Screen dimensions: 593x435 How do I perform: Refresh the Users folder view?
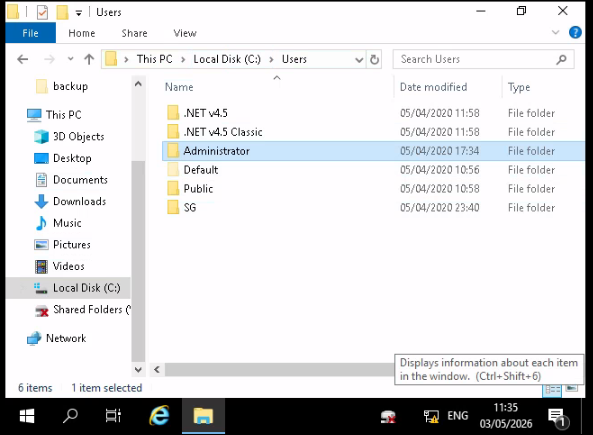pos(374,59)
